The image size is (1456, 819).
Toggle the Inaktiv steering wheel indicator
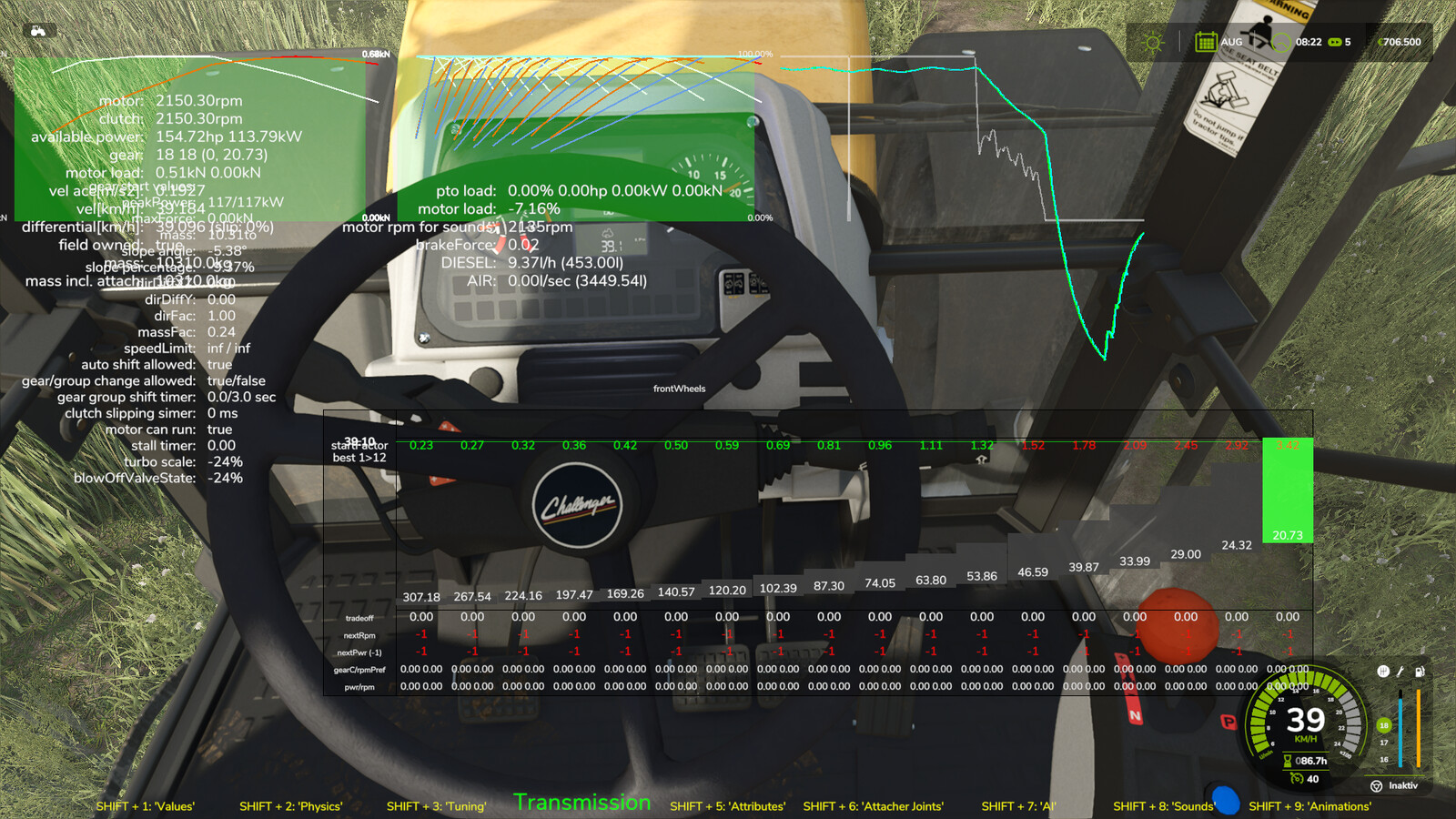(x=1376, y=786)
